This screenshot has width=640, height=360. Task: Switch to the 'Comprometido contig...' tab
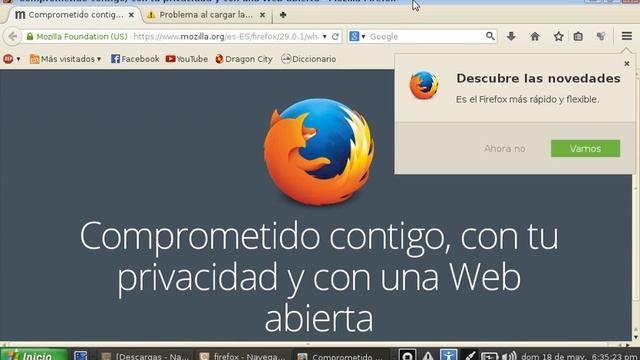coord(75,15)
